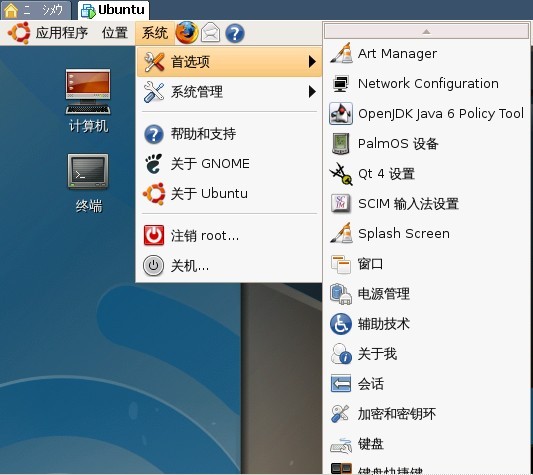Open SCIM 输入法设置

pos(426,204)
